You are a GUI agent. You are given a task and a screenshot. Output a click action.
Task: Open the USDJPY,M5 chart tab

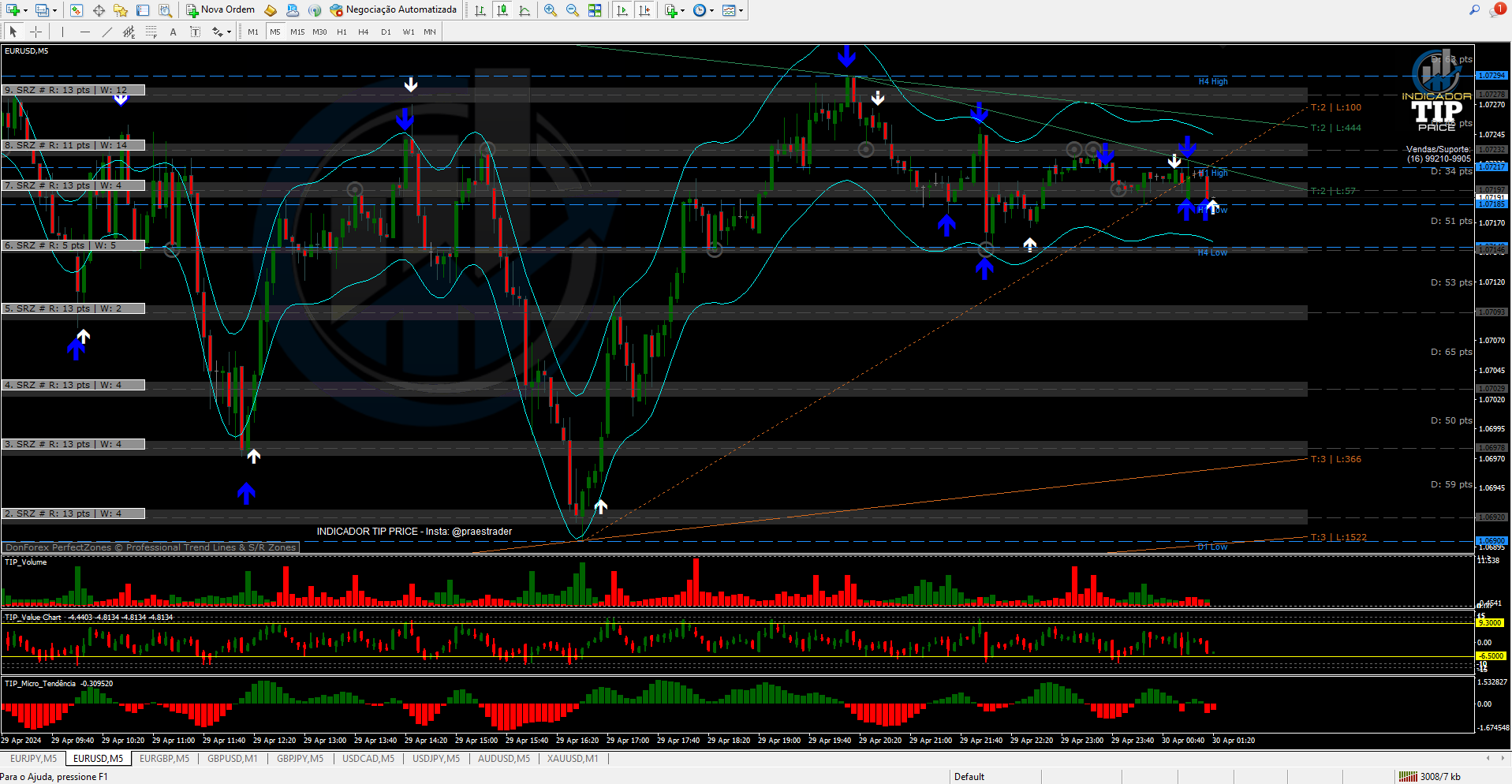[436, 759]
